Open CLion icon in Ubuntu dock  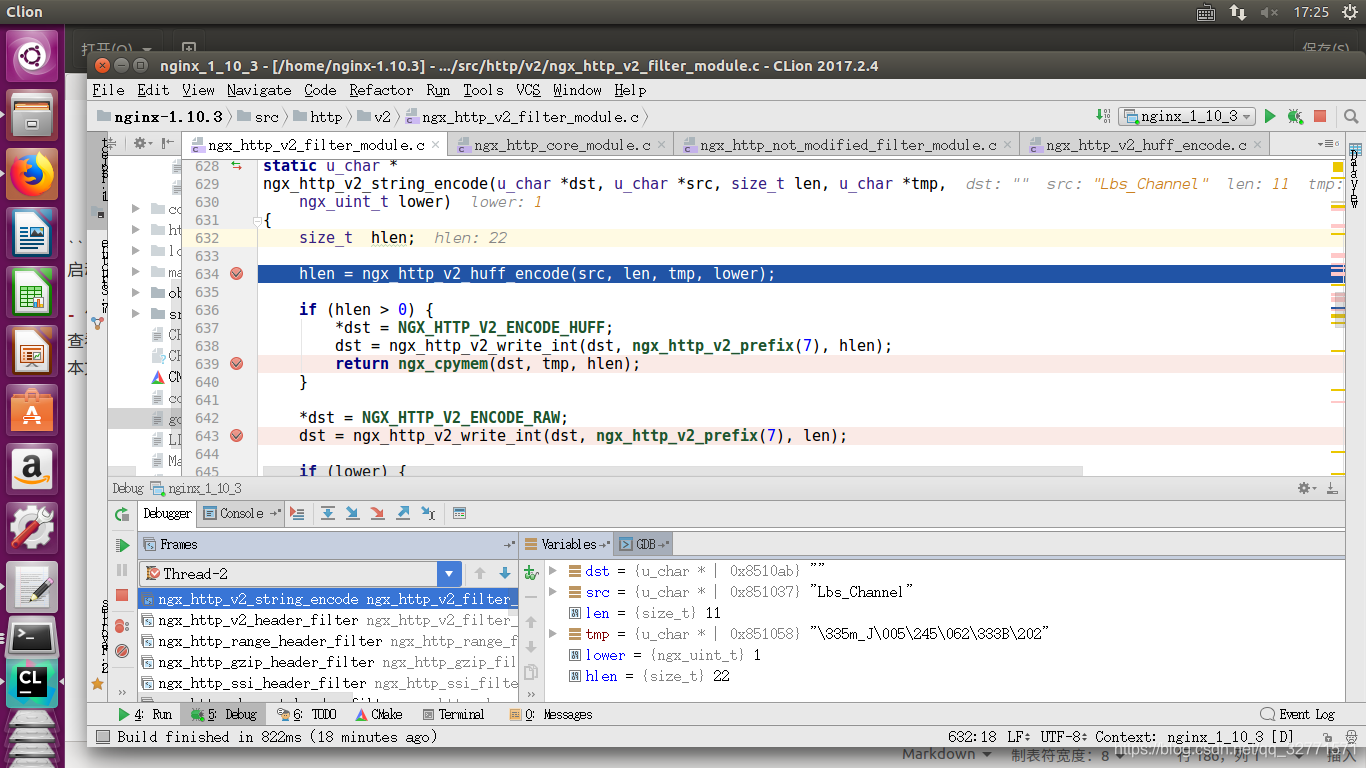[x=33, y=682]
